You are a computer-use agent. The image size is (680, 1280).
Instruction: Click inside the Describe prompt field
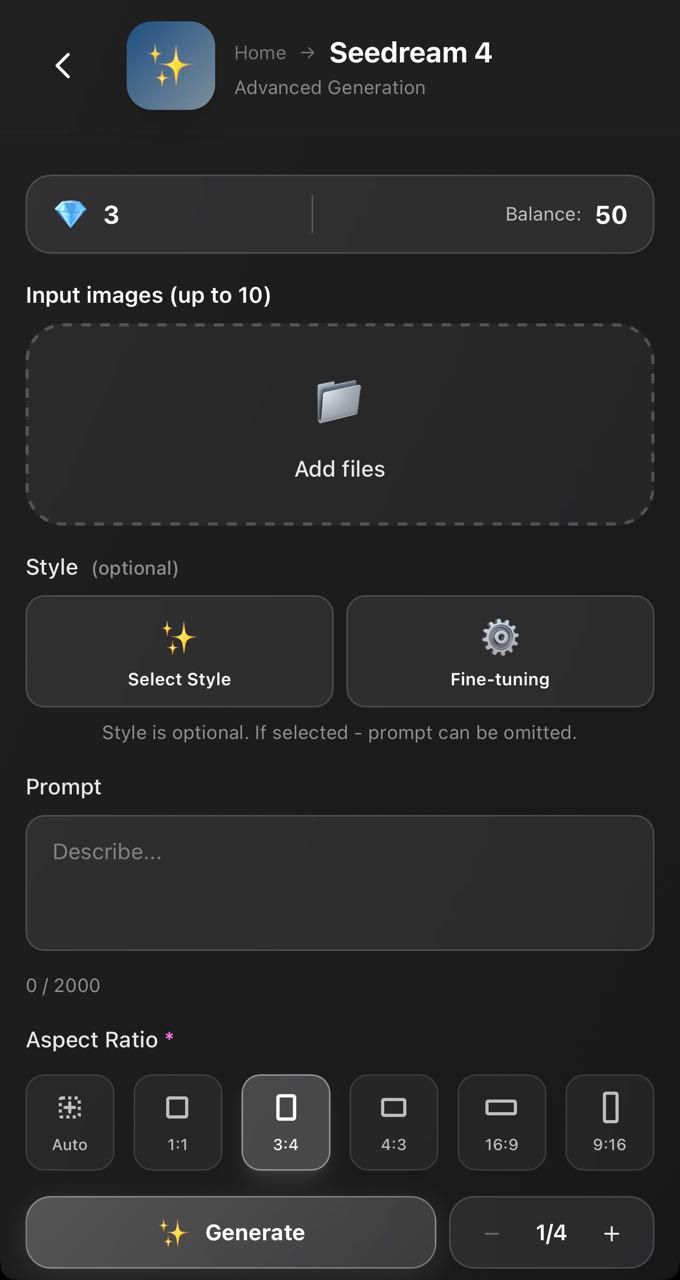[x=340, y=880]
